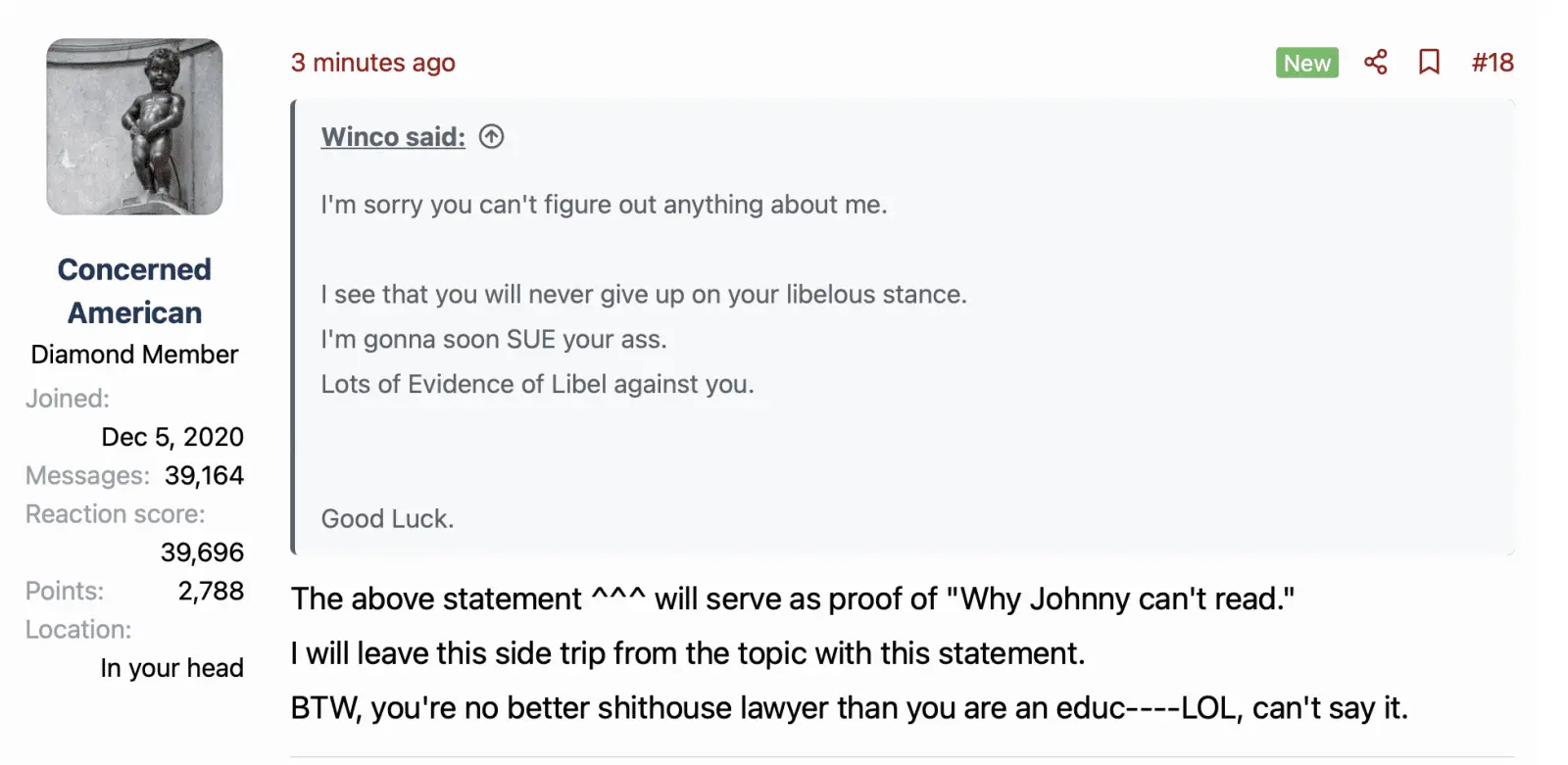Viewport: 1568px width, 765px height.
Task: Open Concerned American's statue avatar
Action: (x=134, y=126)
